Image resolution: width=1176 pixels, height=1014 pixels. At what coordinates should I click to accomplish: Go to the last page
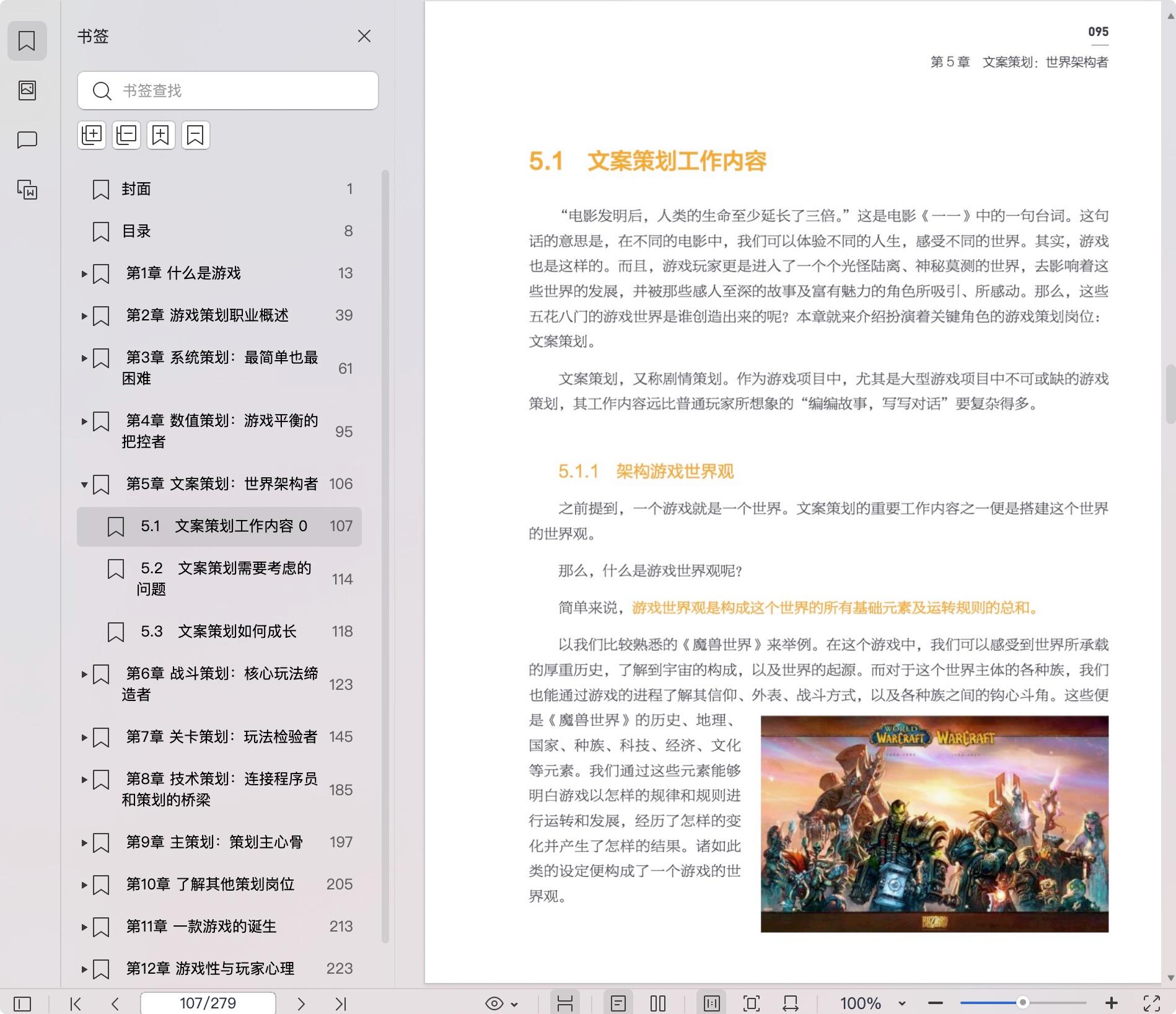tap(341, 1003)
